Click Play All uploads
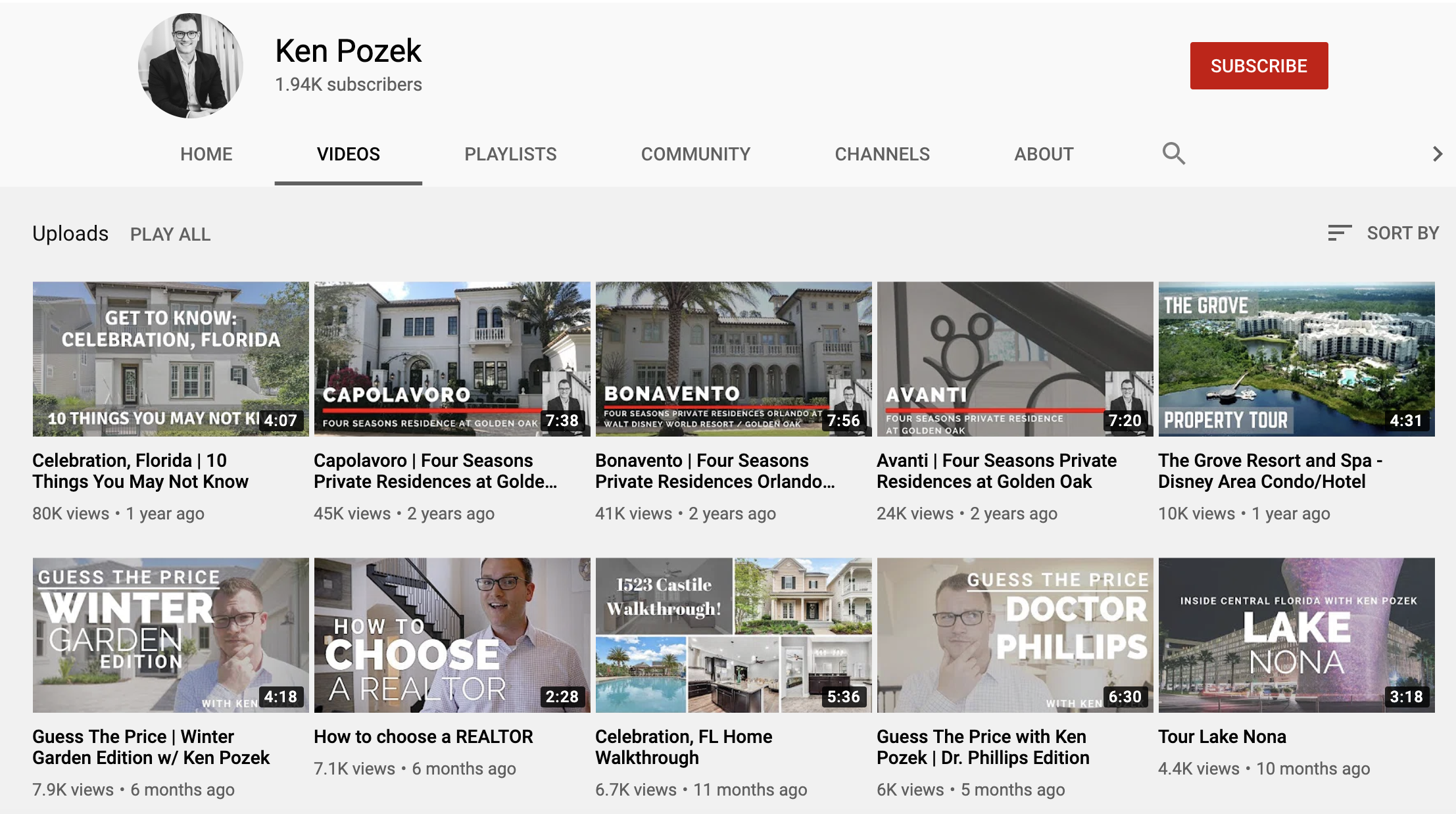The width and height of the screenshot is (1456, 814). click(170, 234)
